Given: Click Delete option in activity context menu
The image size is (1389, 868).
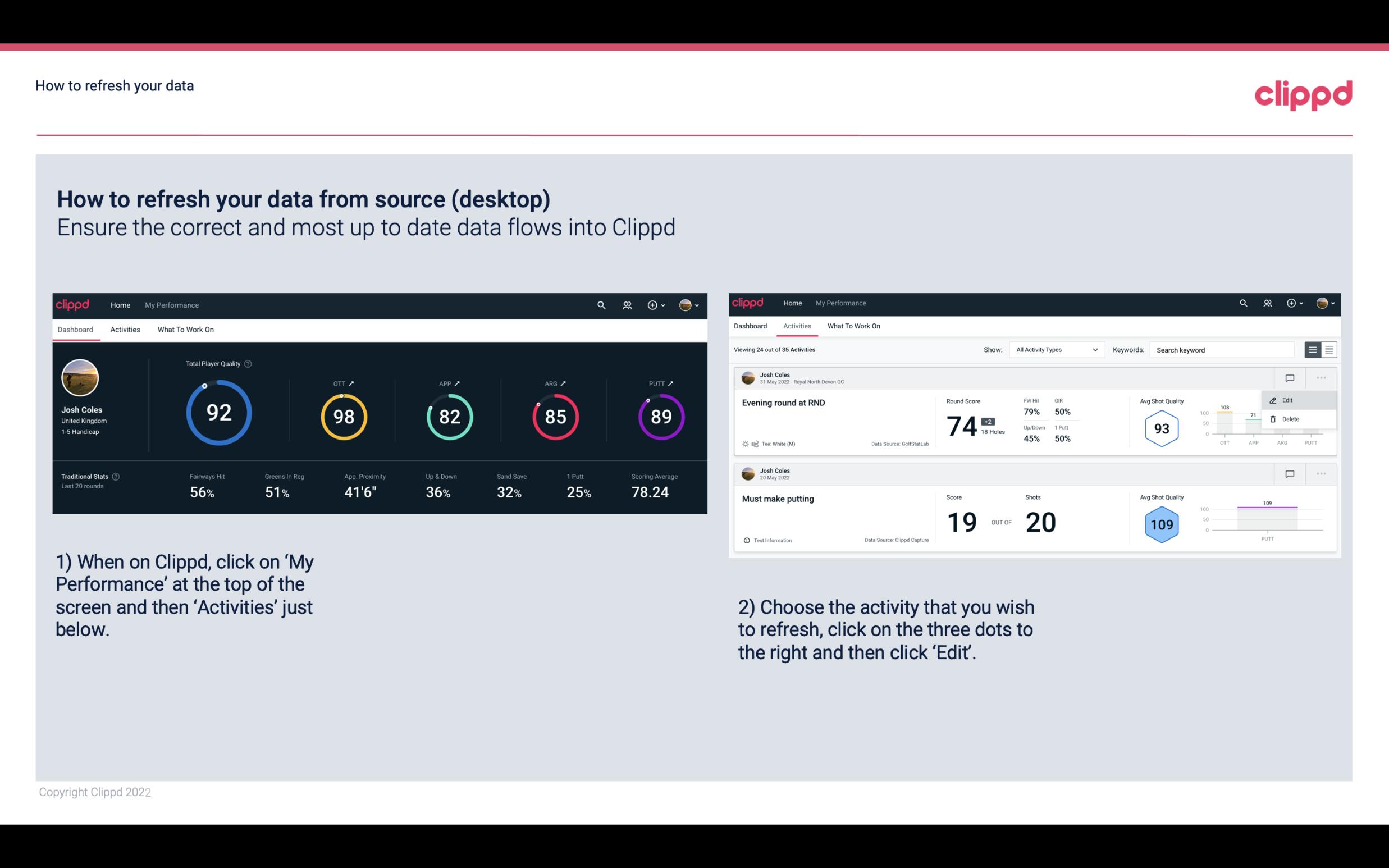Looking at the screenshot, I should click(x=1290, y=419).
